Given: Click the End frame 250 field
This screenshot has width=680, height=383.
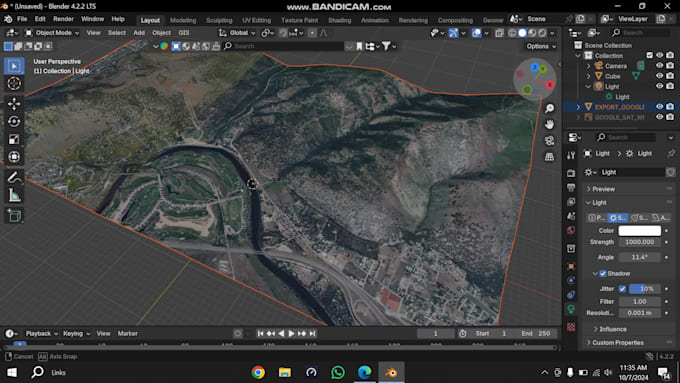Looking at the screenshot, I should click(536, 334).
